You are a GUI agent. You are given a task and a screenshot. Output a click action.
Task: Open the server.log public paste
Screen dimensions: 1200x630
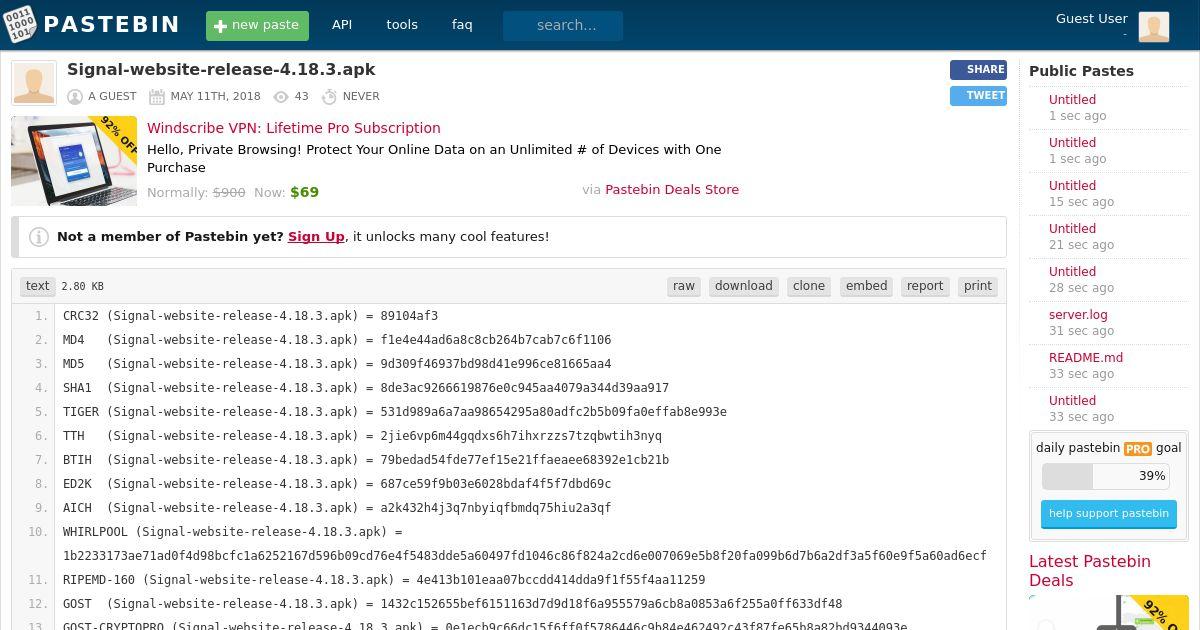click(1078, 315)
